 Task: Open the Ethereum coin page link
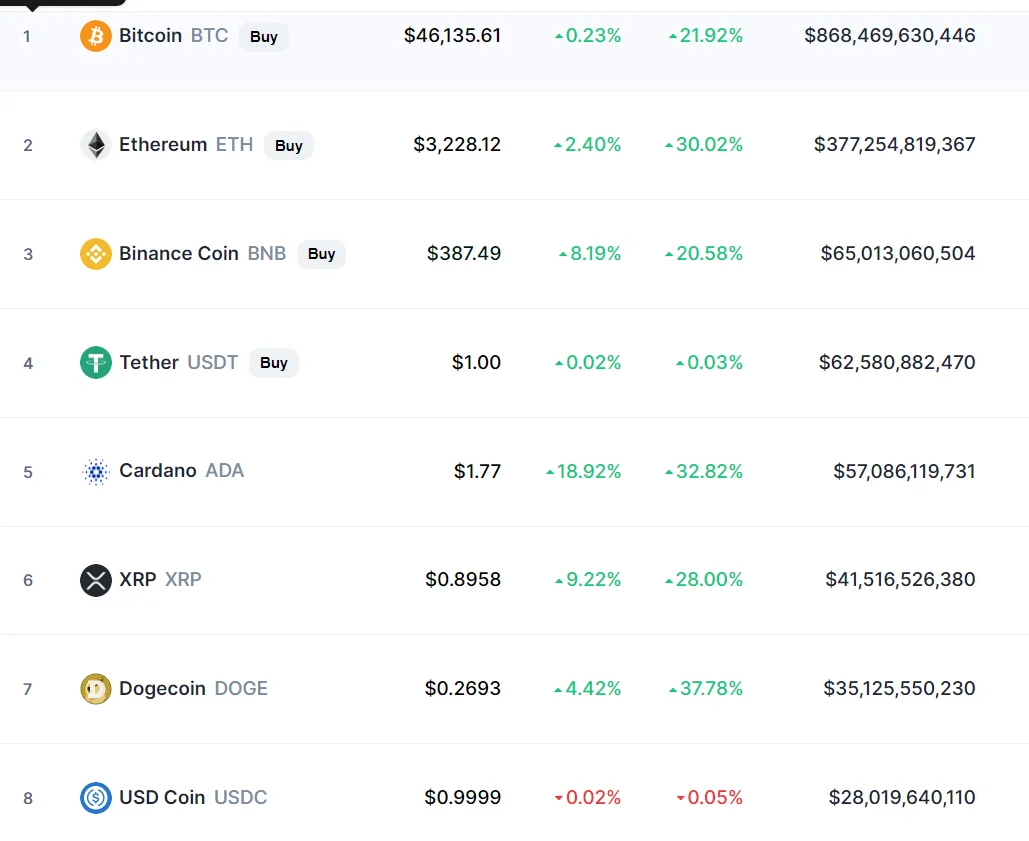(x=163, y=144)
